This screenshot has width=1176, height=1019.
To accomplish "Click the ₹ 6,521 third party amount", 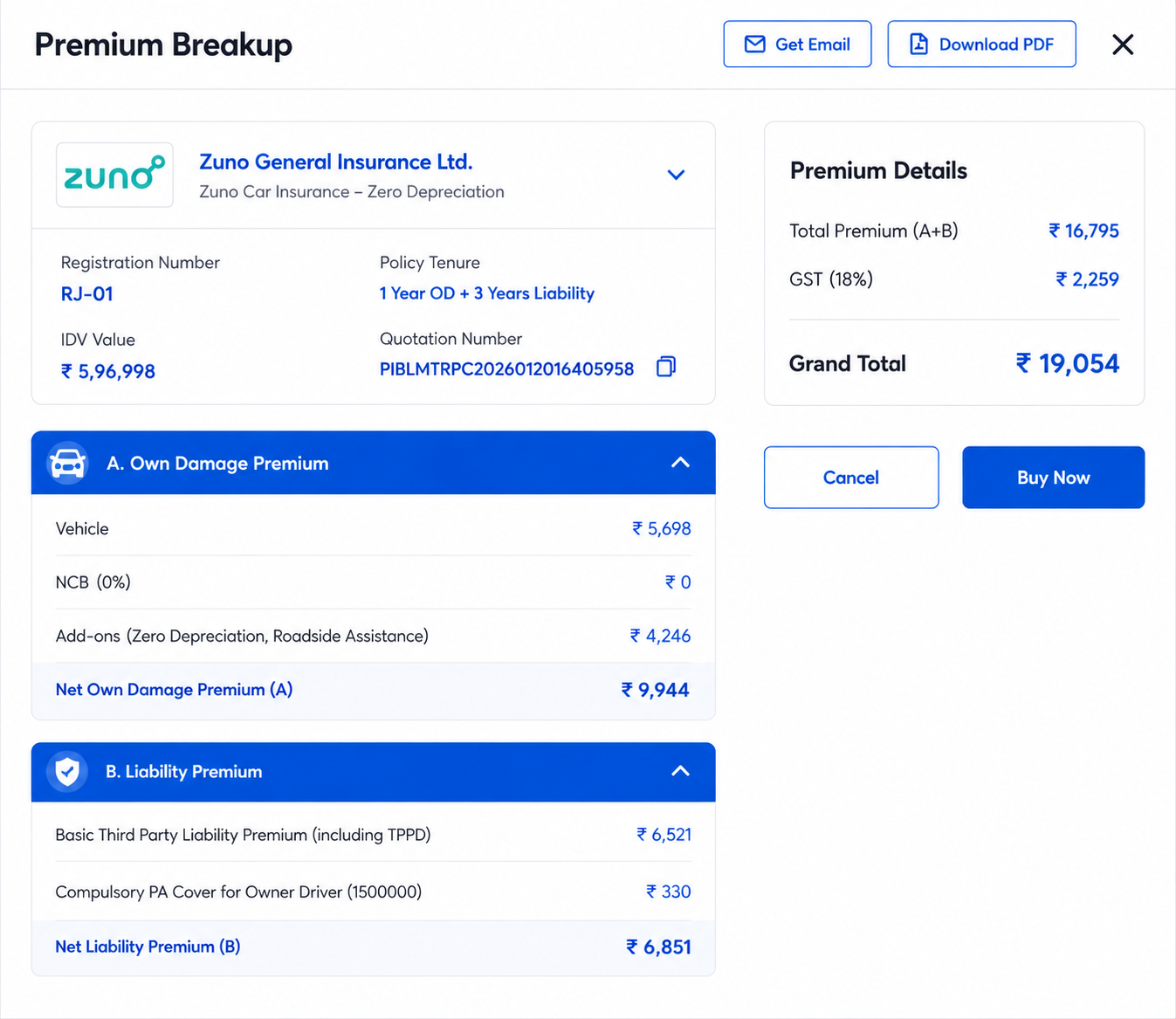I will 664,835.
